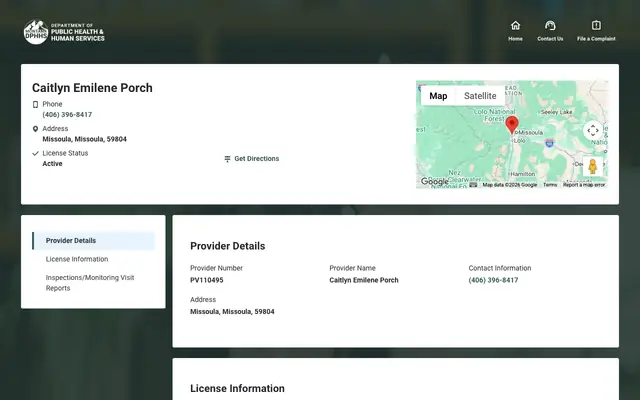
Task: Click the File a Complaint clipboard icon
Action: (596, 25)
